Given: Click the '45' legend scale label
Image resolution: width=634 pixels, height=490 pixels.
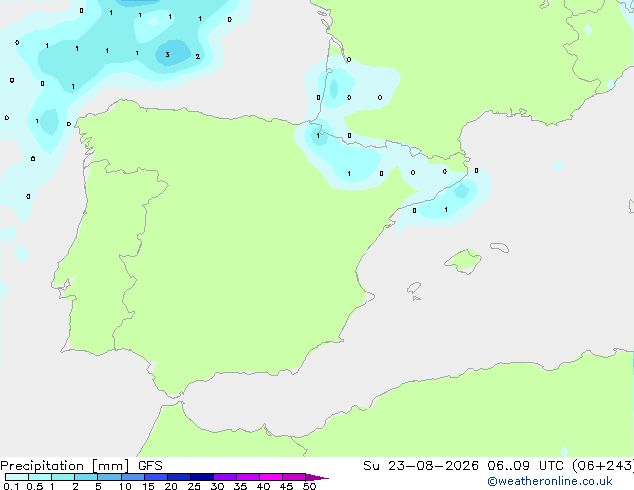Looking at the screenshot, I should pos(286,486).
